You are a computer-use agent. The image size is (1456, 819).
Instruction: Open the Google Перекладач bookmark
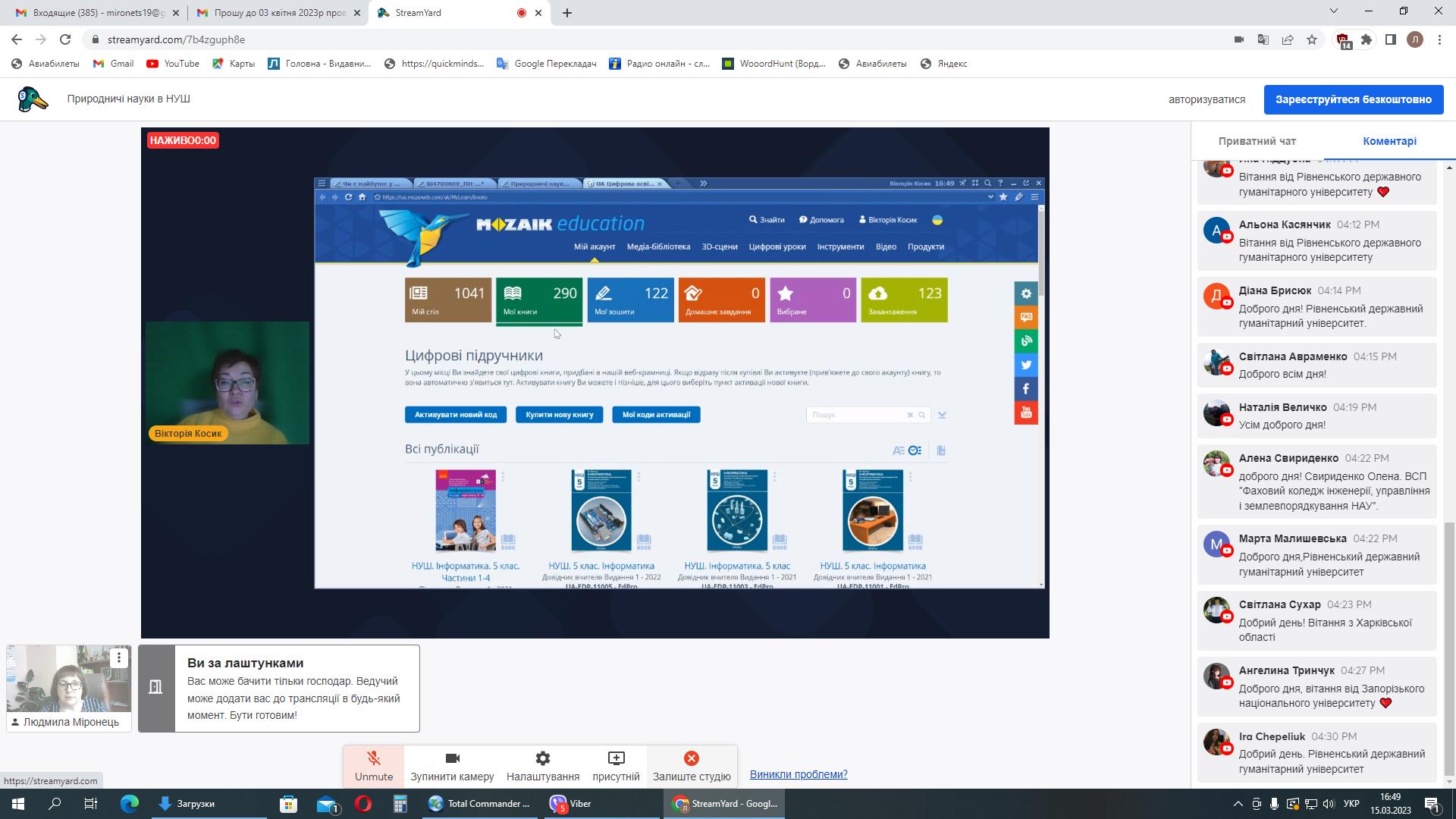click(547, 64)
